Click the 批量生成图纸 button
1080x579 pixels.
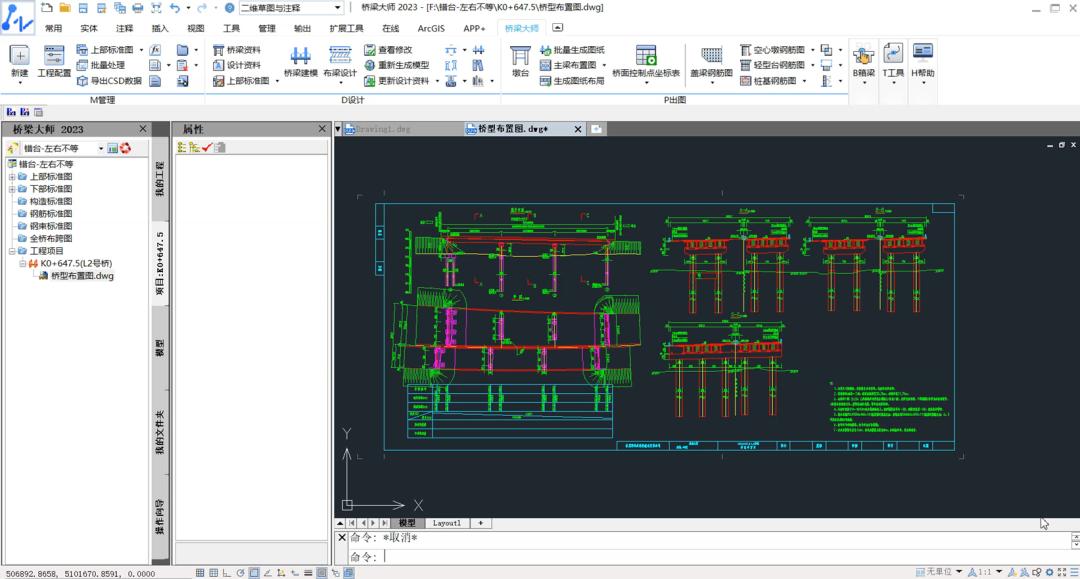point(571,49)
